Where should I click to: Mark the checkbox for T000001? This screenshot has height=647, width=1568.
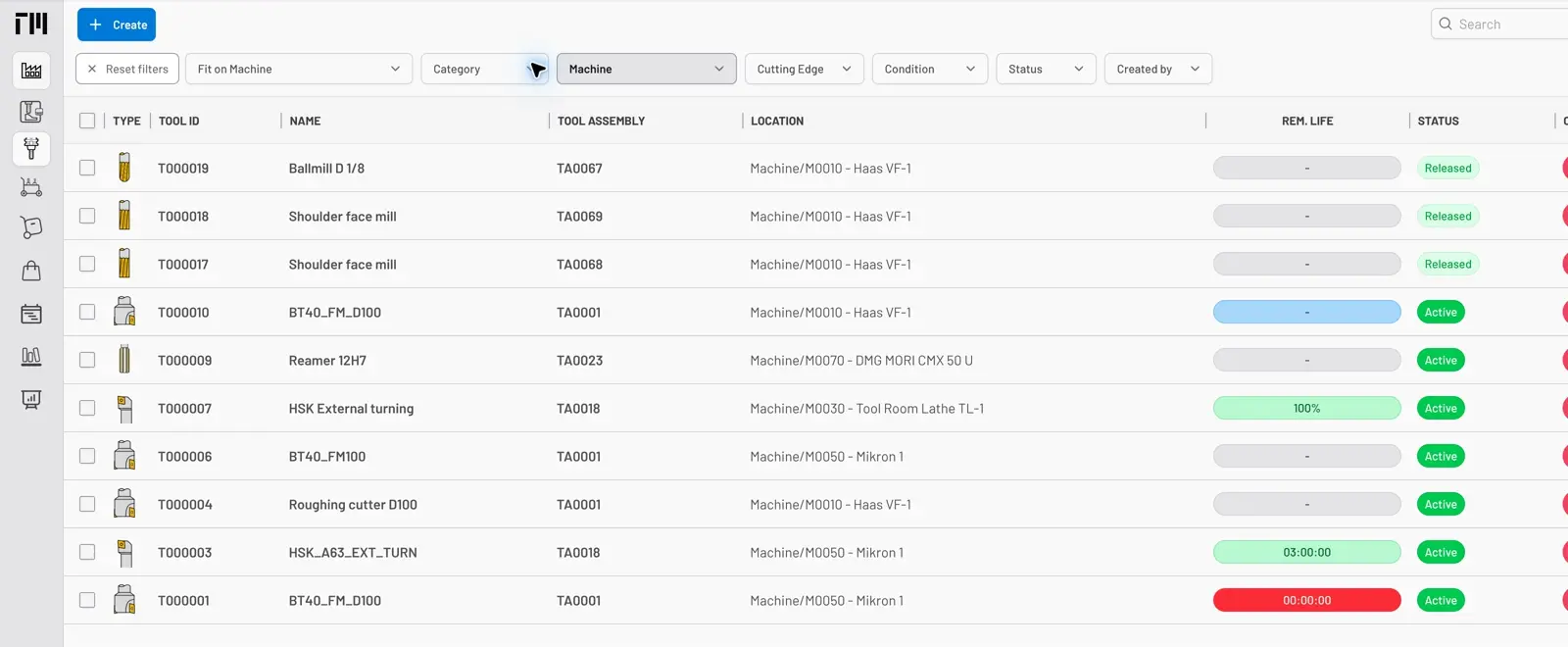[x=87, y=600]
